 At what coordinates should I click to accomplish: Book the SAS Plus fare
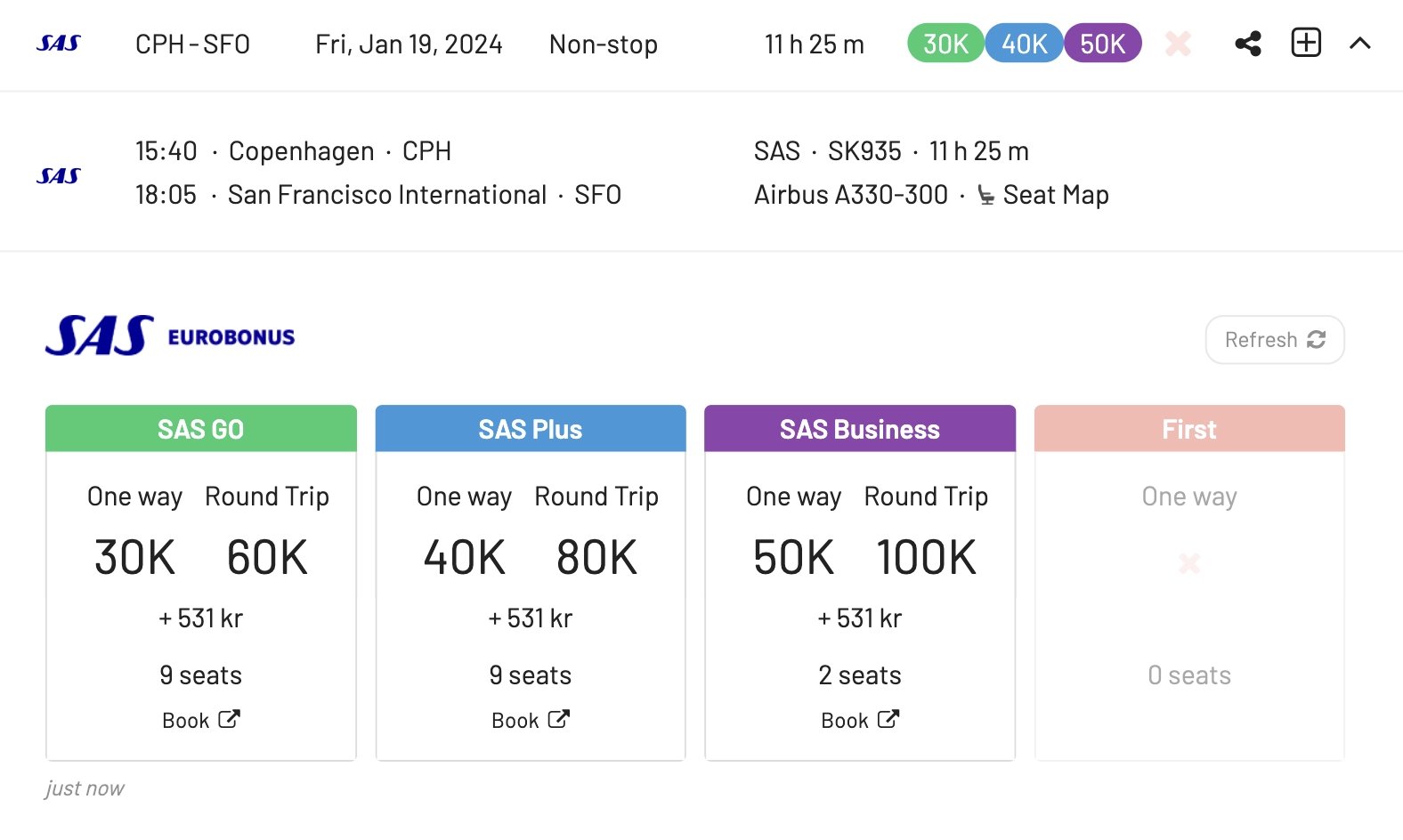531,720
